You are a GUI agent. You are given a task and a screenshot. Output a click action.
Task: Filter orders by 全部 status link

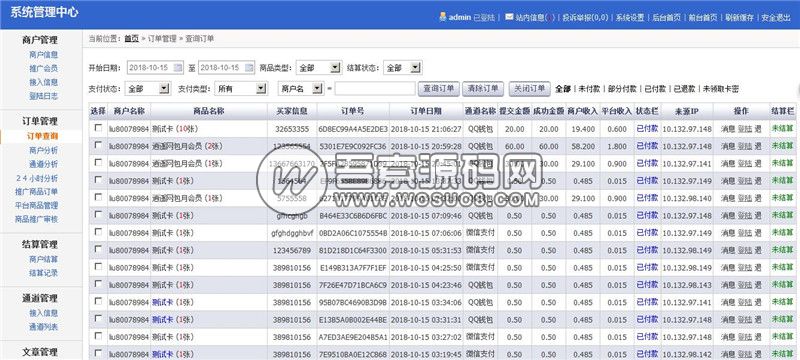coord(563,89)
